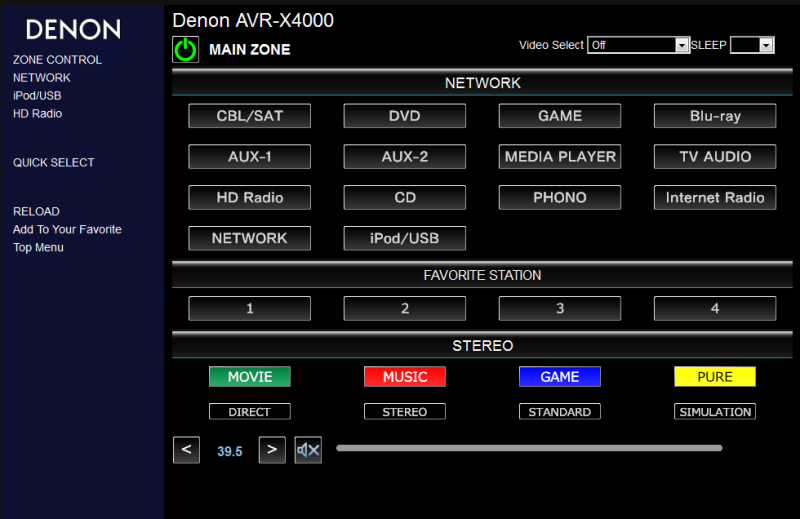Select favorite station 3
The width and height of the screenshot is (800, 519).
tap(560, 309)
